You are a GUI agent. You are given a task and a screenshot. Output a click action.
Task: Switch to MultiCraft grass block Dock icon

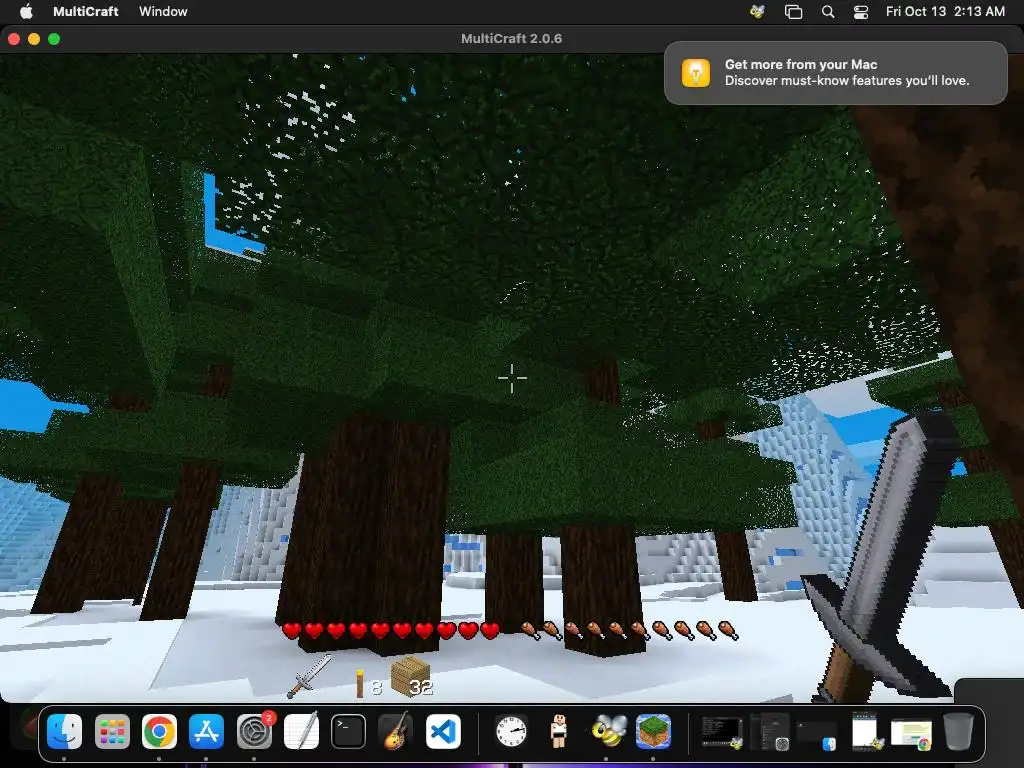[653, 731]
